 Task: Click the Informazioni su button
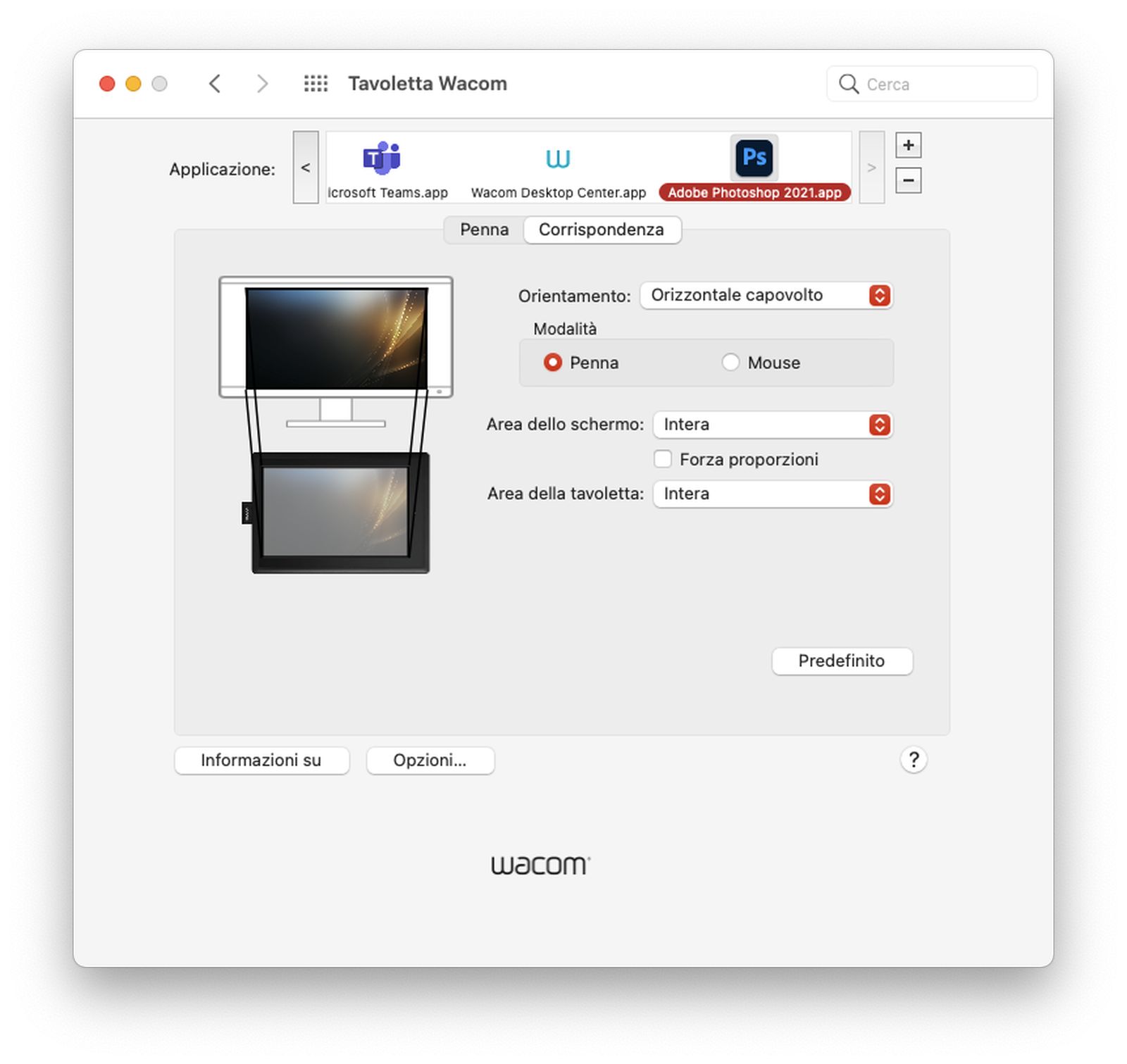click(x=261, y=761)
